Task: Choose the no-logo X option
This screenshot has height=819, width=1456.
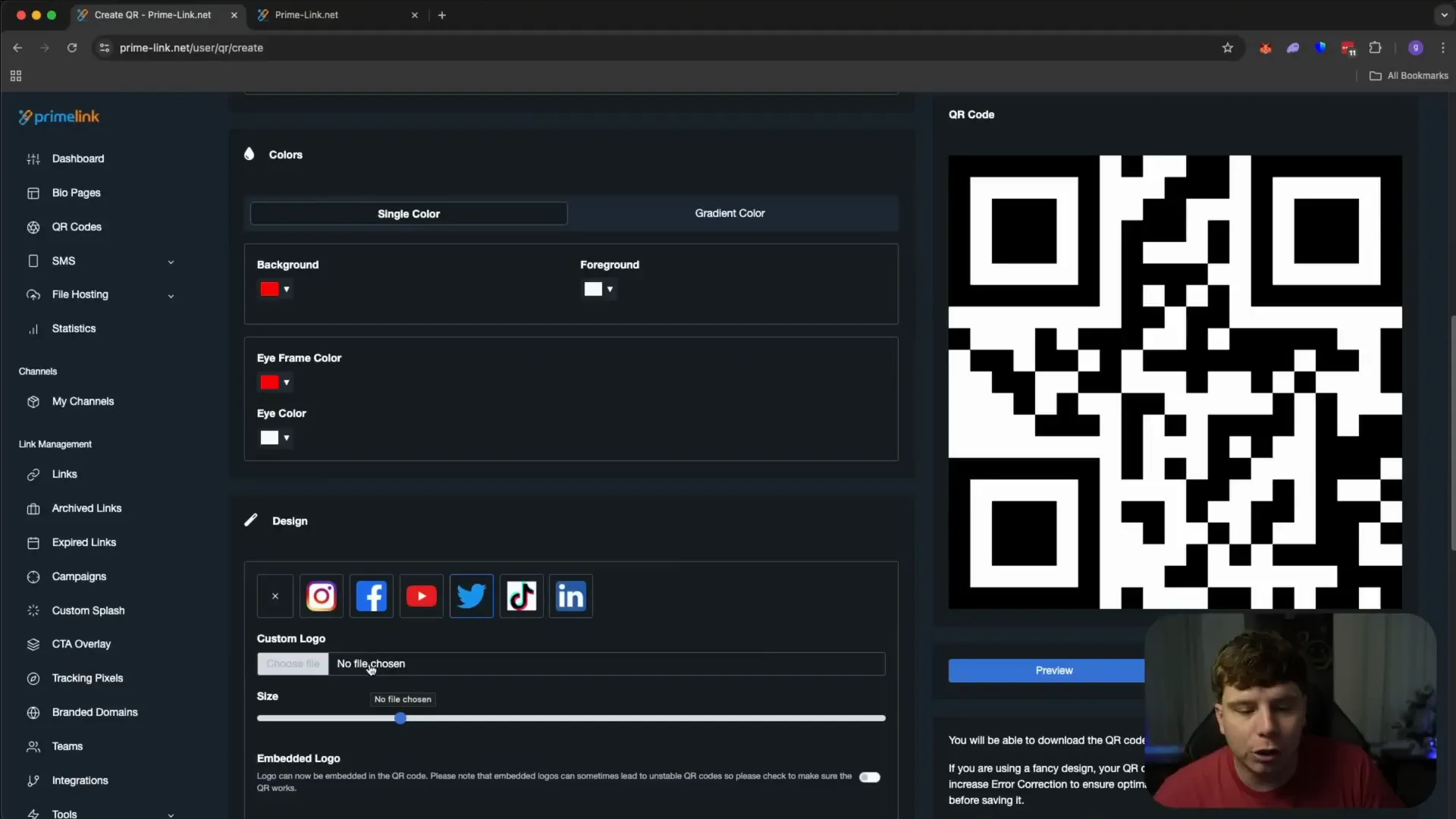Action: (x=275, y=596)
